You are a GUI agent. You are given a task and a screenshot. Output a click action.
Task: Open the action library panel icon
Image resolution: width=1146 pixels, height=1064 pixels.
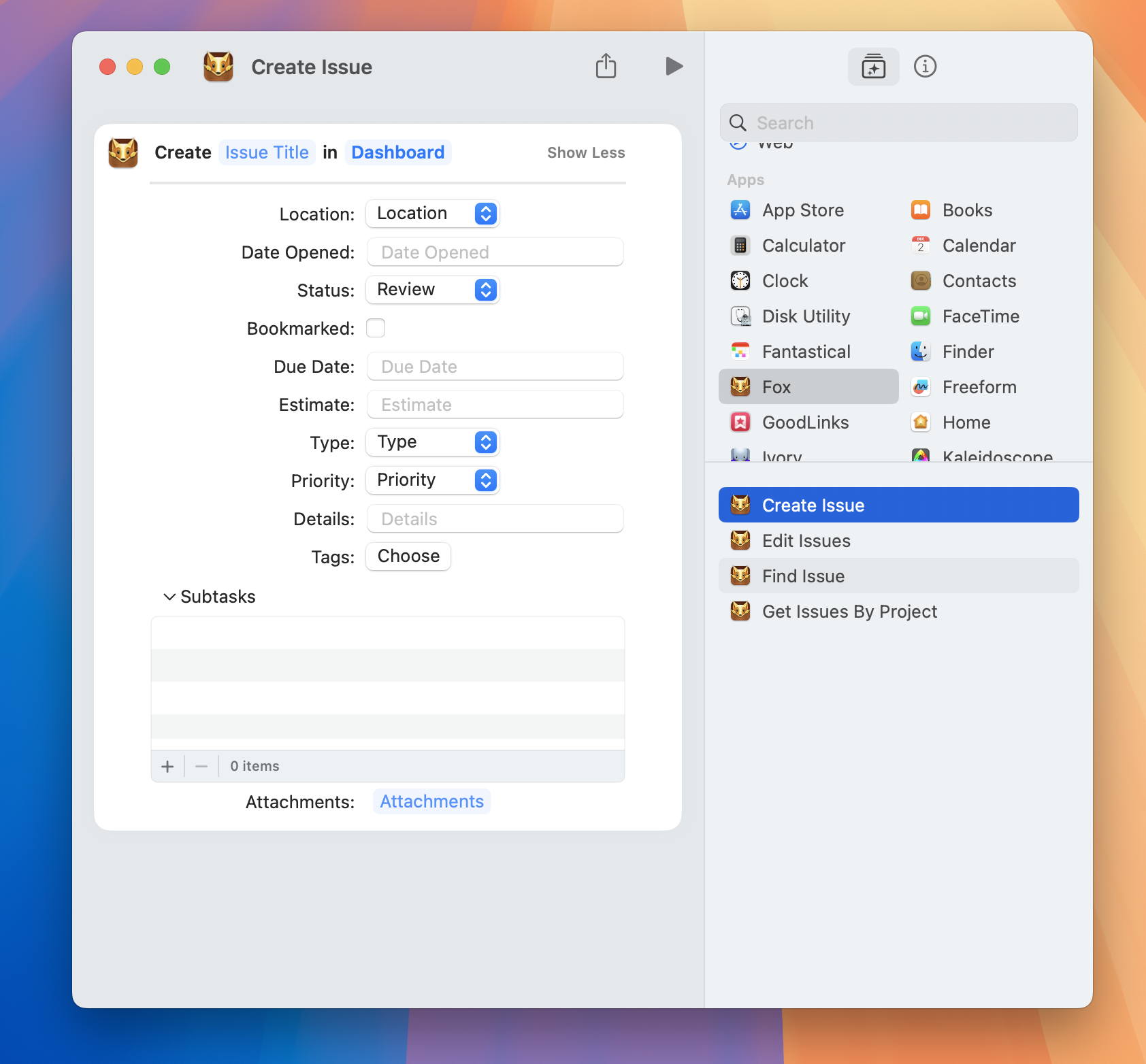pos(873,67)
